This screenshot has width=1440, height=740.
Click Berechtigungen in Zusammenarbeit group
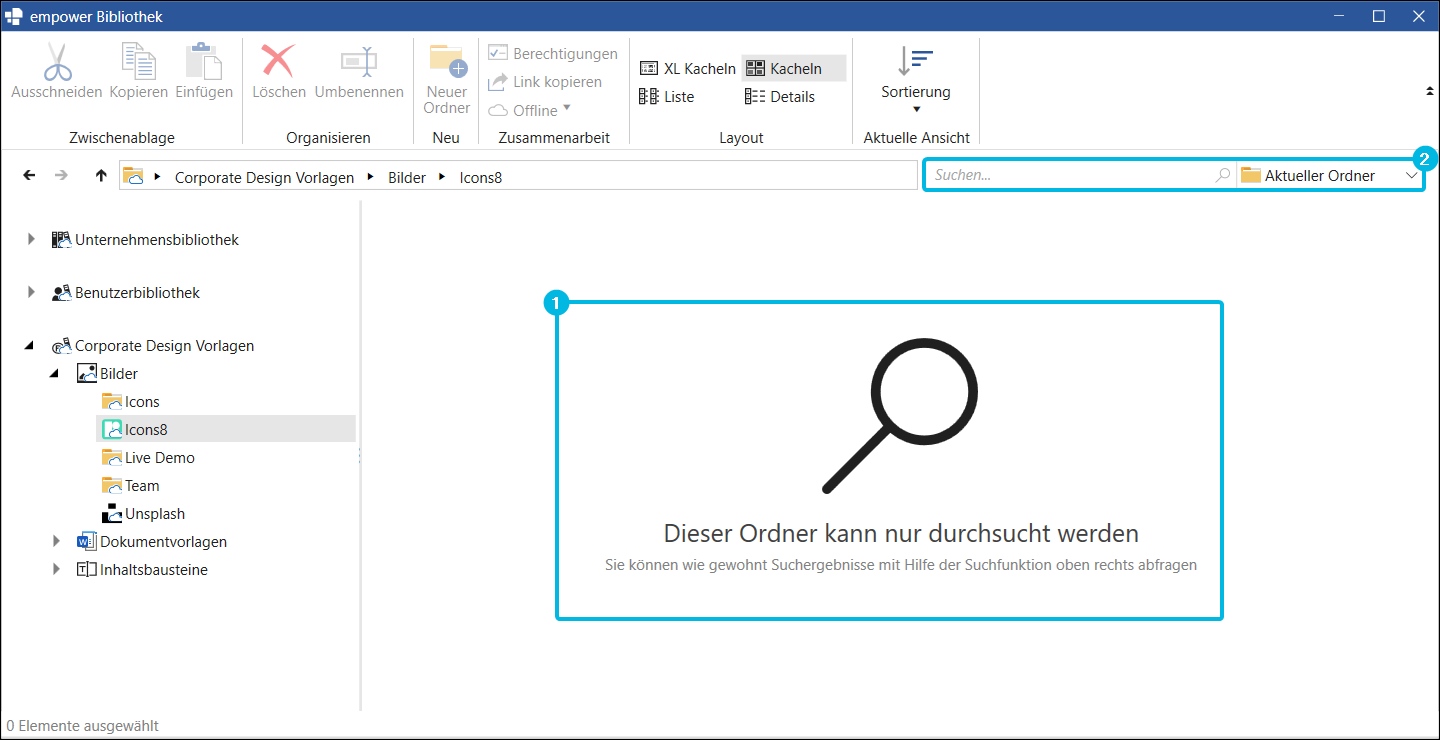(x=553, y=54)
